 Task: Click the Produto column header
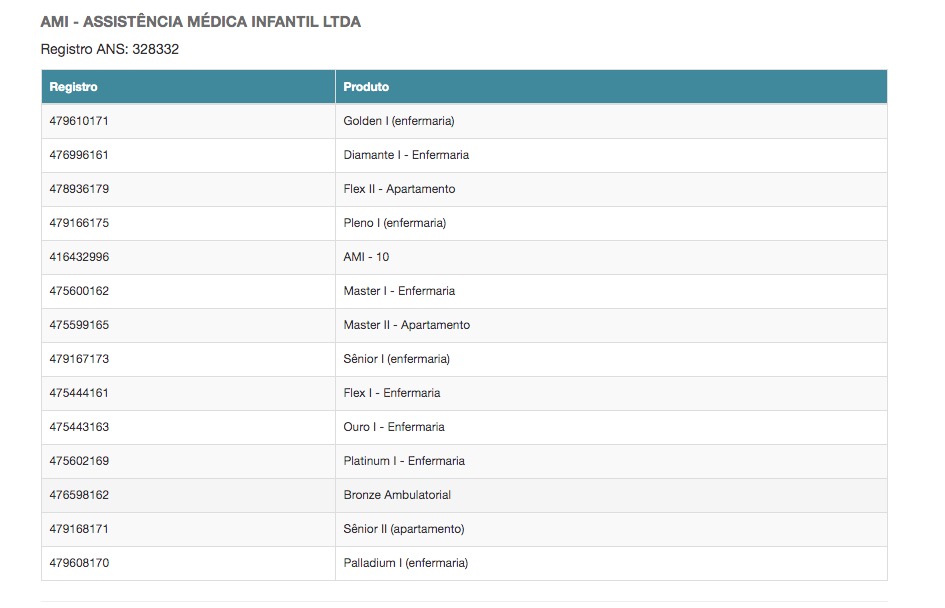pos(366,87)
